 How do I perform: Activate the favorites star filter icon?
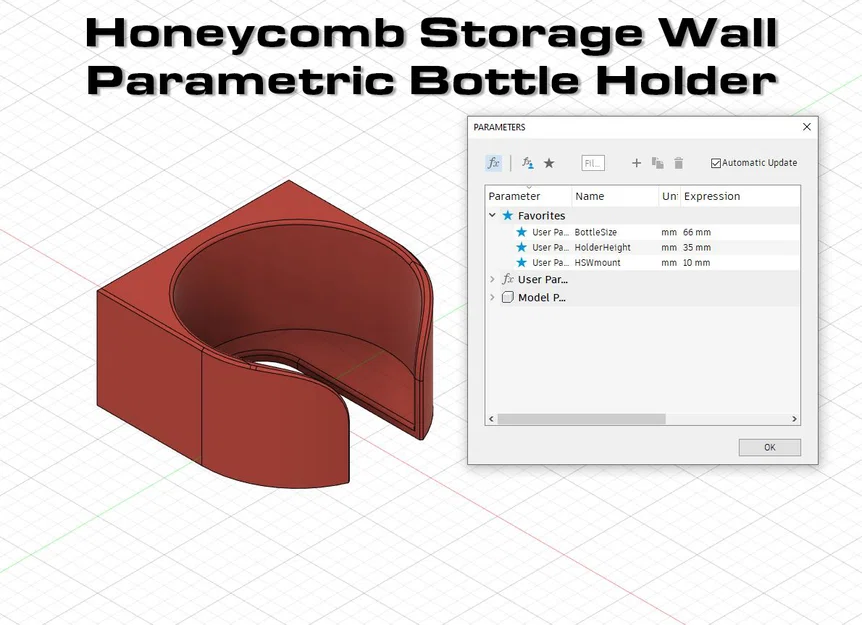(x=548, y=163)
